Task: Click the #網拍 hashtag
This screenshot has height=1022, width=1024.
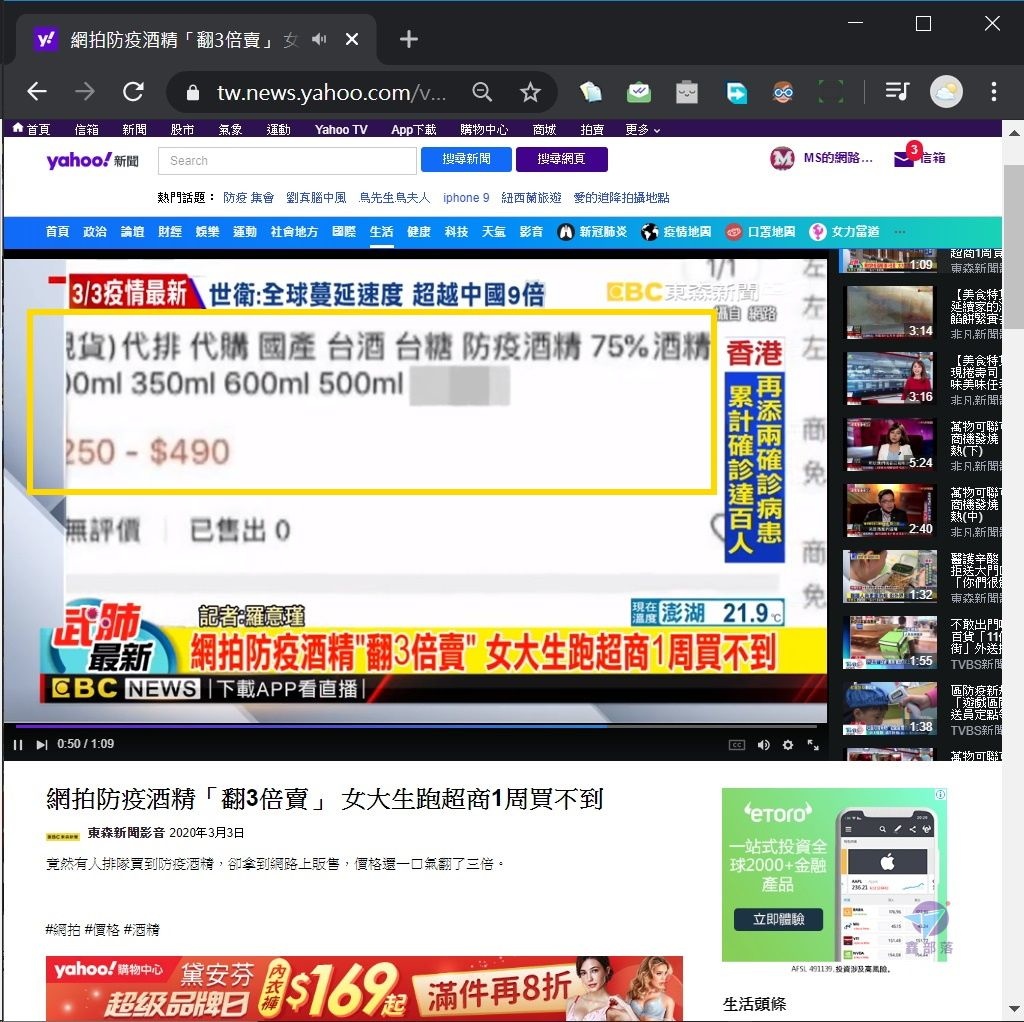Action: (x=63, y=929)
